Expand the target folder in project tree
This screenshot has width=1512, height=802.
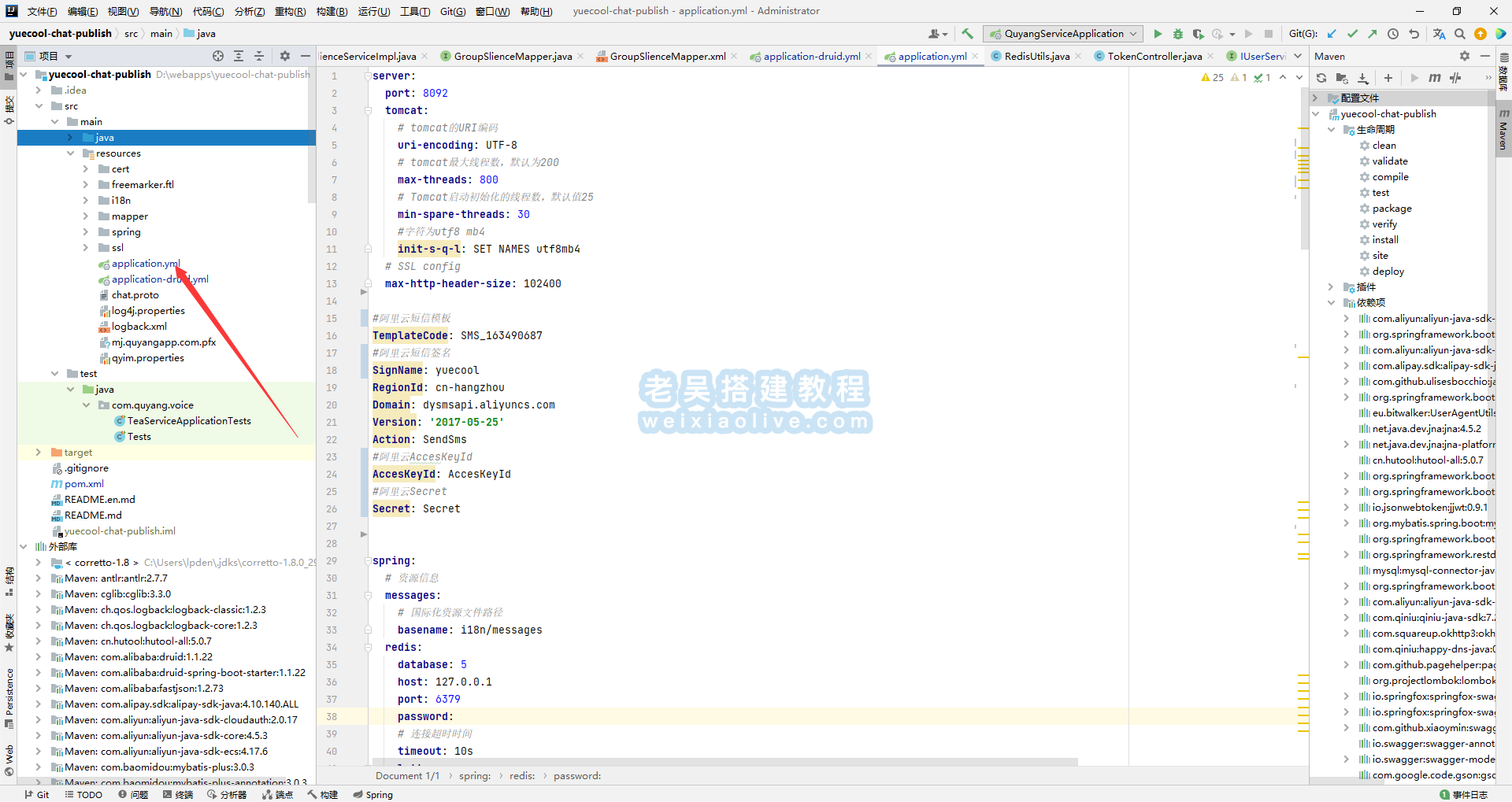(x=39, y=453)
